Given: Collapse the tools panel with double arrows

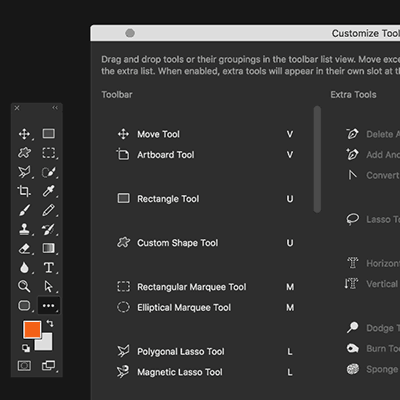Looking at the screenshot, I should pos(55,108).
